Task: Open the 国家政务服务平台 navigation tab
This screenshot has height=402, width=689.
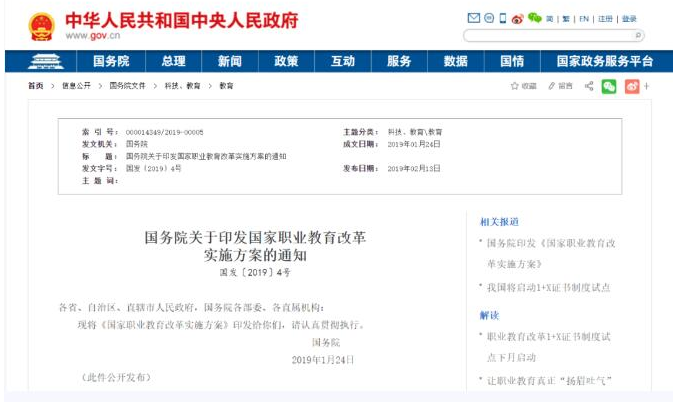Action: coord(605,61)
